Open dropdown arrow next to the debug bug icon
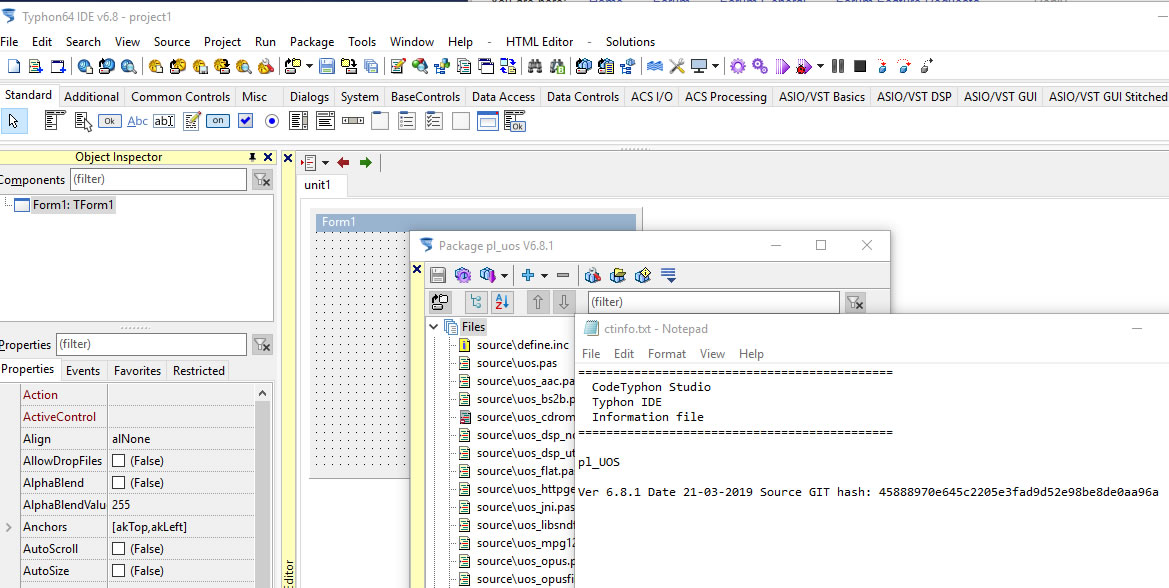This screenshot has height=588, width=1169. tap(820, 66)
